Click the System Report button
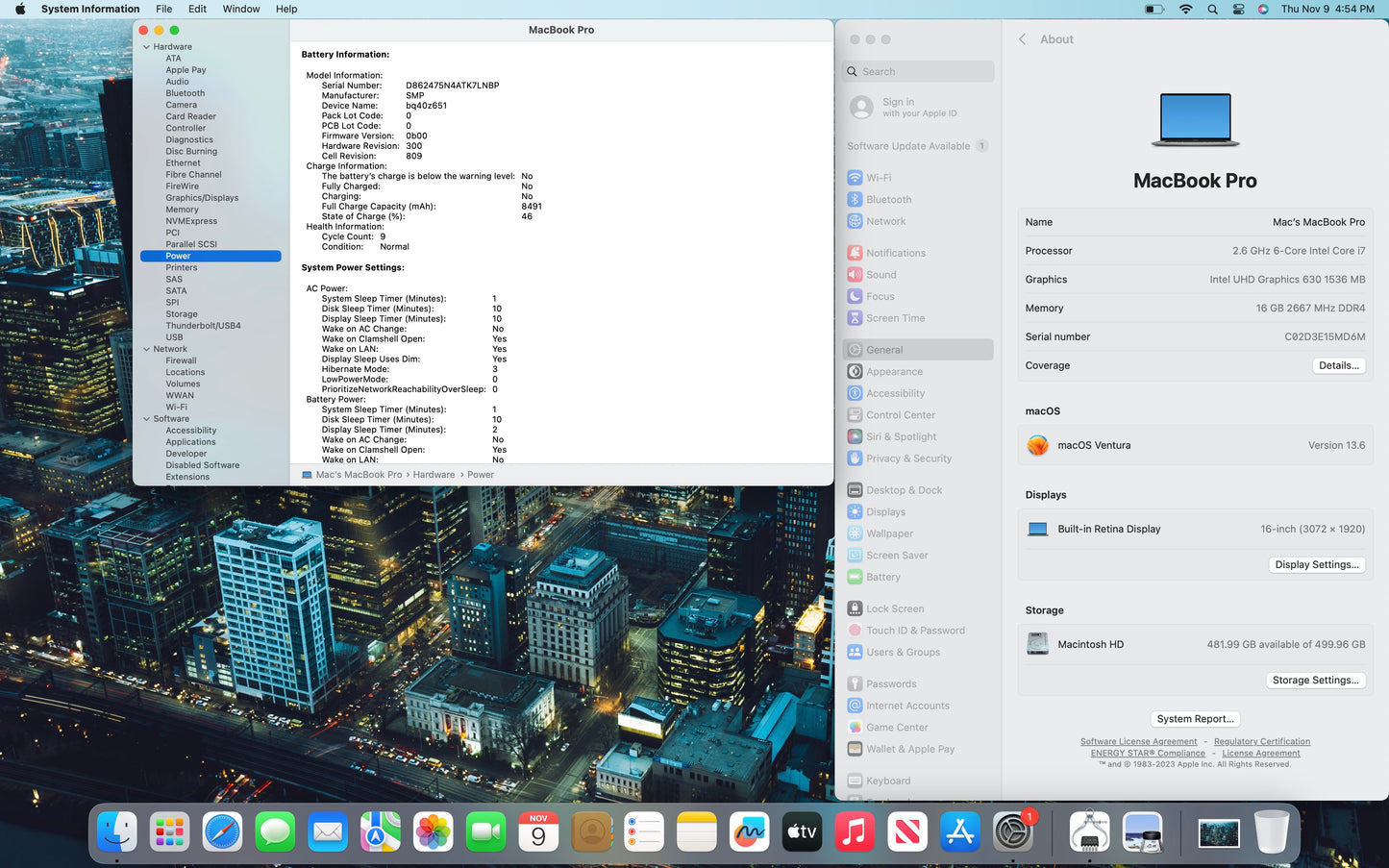Screen dimensions: 1389x868 1195,719
